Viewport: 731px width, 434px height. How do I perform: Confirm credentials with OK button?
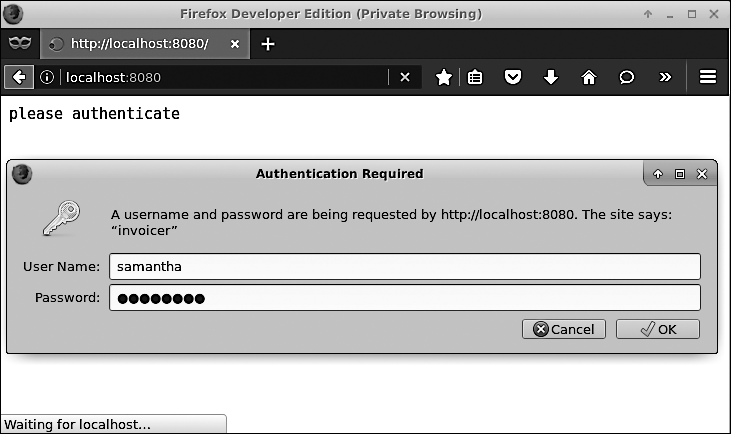(658, 329)
